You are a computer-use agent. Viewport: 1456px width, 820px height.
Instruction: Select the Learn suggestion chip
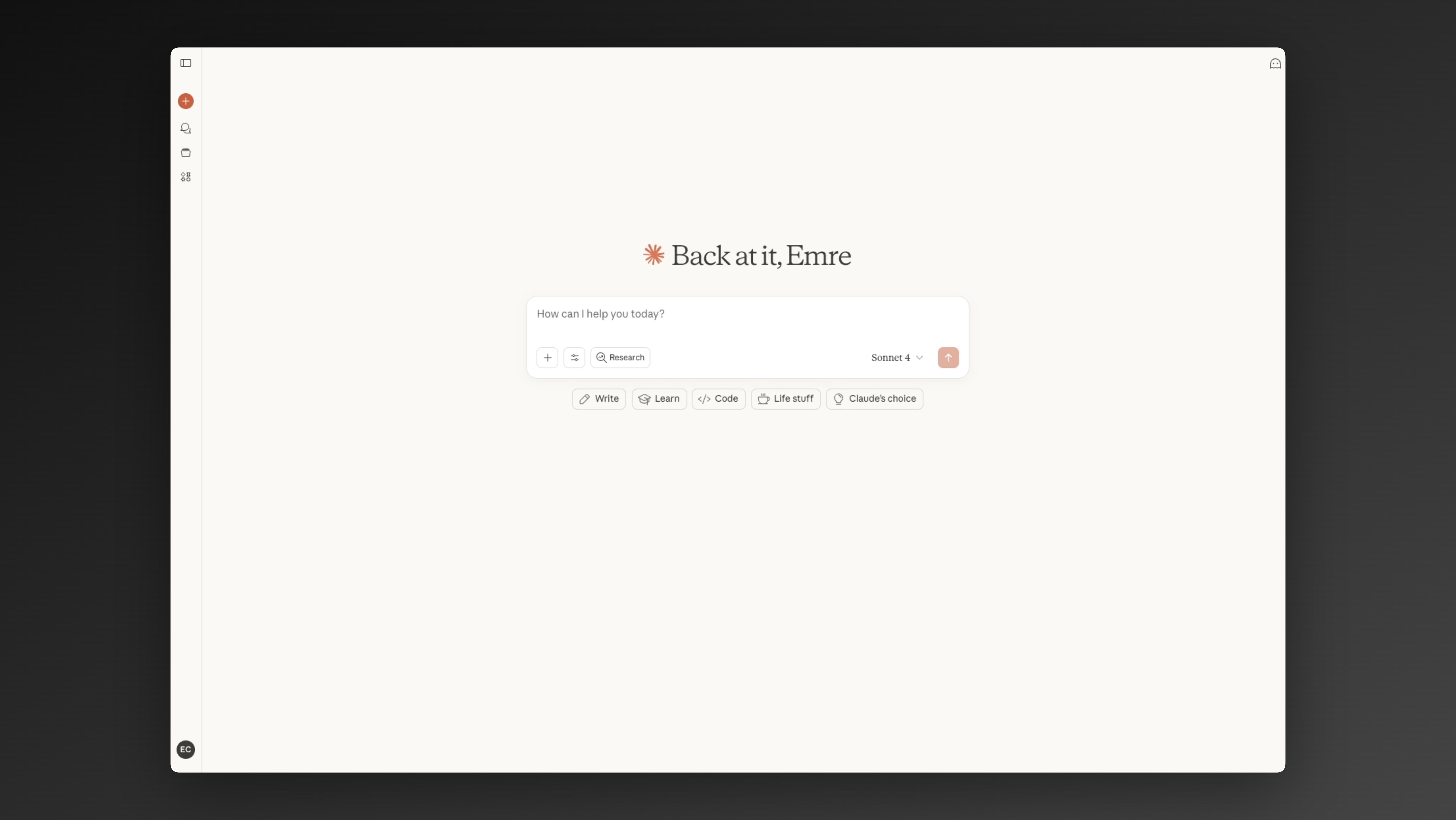[659, 399]
